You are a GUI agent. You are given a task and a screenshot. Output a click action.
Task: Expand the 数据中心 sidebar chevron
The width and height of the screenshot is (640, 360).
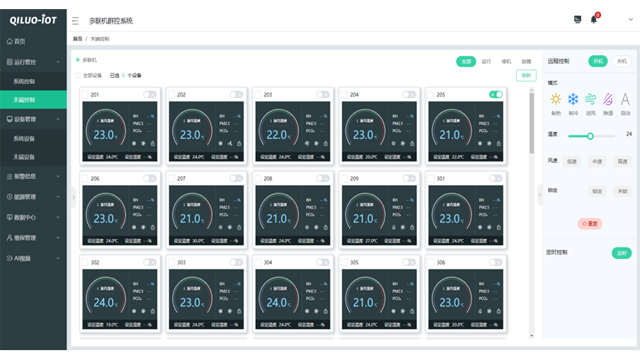coord(58,217)
